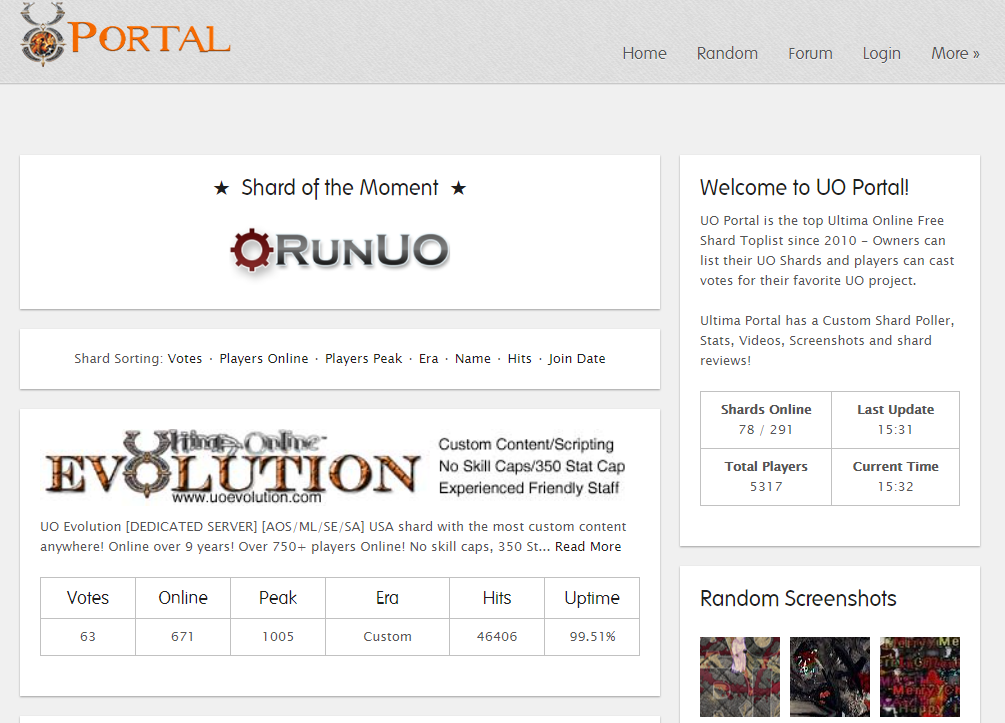Sort shards by Name
The height and width of the screenshot is (723, 1005).
click(x=472, y=358)
